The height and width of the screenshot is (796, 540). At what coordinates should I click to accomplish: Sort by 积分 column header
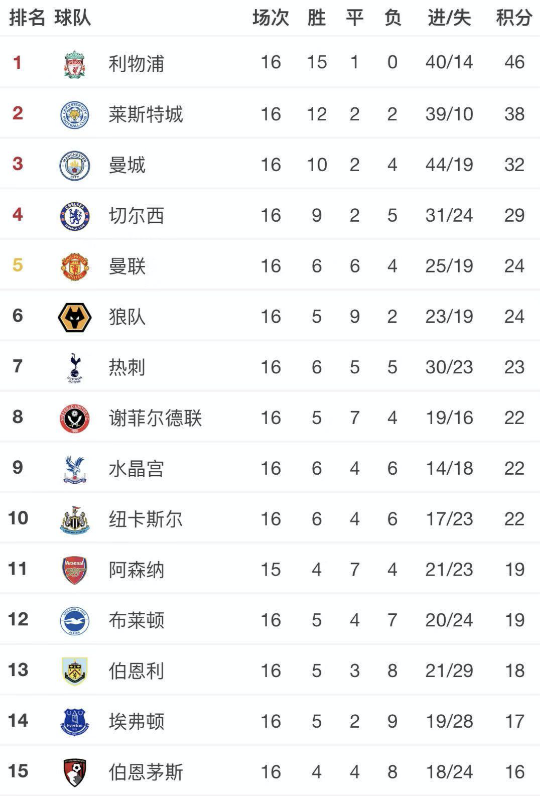point(514,18)
